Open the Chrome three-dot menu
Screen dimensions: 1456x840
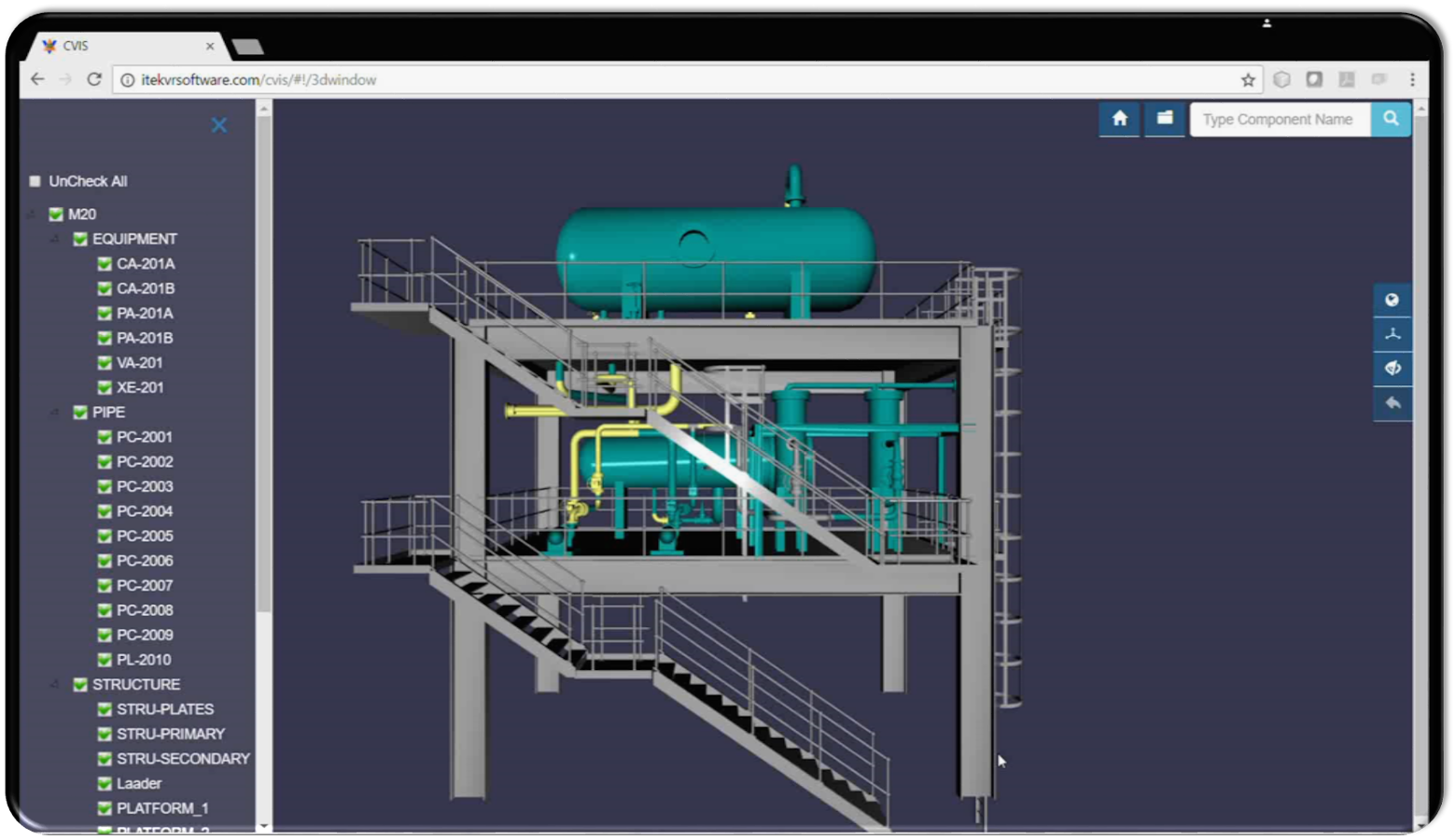click(x=1412, y=80)
